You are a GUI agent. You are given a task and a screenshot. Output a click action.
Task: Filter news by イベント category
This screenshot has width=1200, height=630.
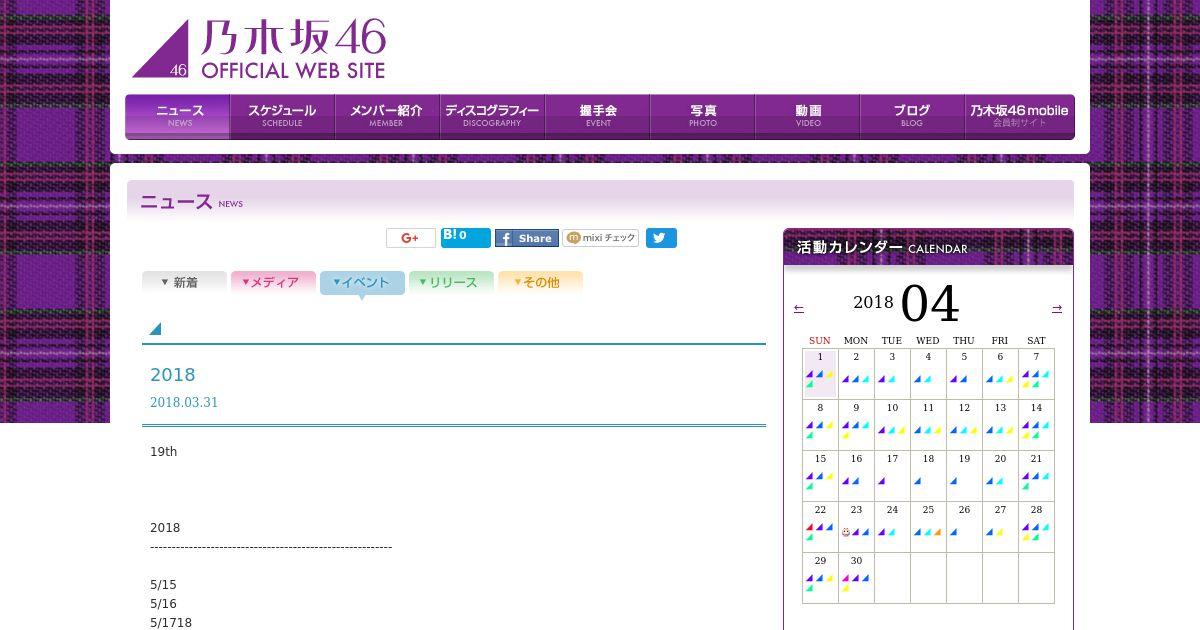362,283
